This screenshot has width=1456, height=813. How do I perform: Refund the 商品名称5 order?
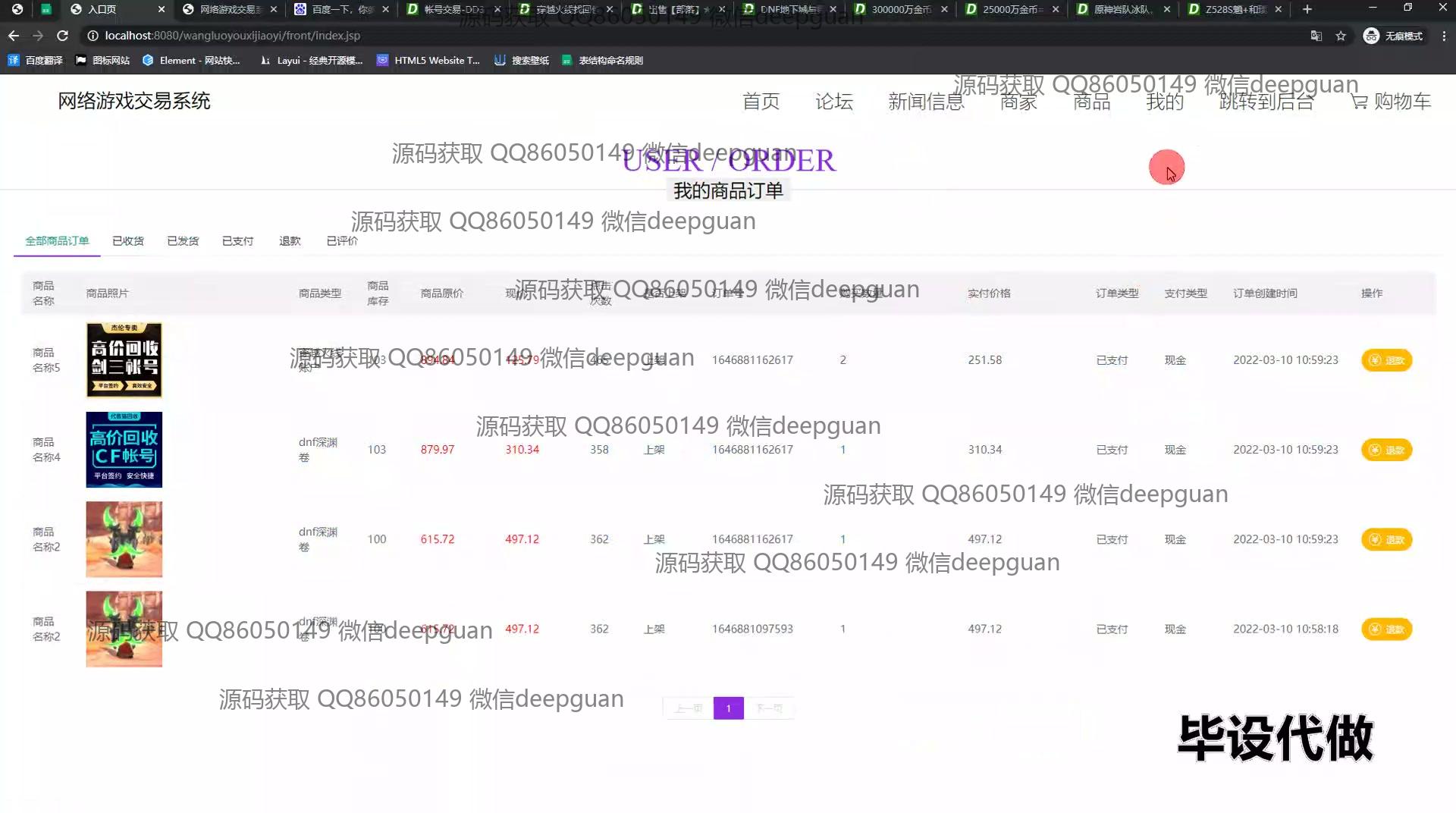1386,360
